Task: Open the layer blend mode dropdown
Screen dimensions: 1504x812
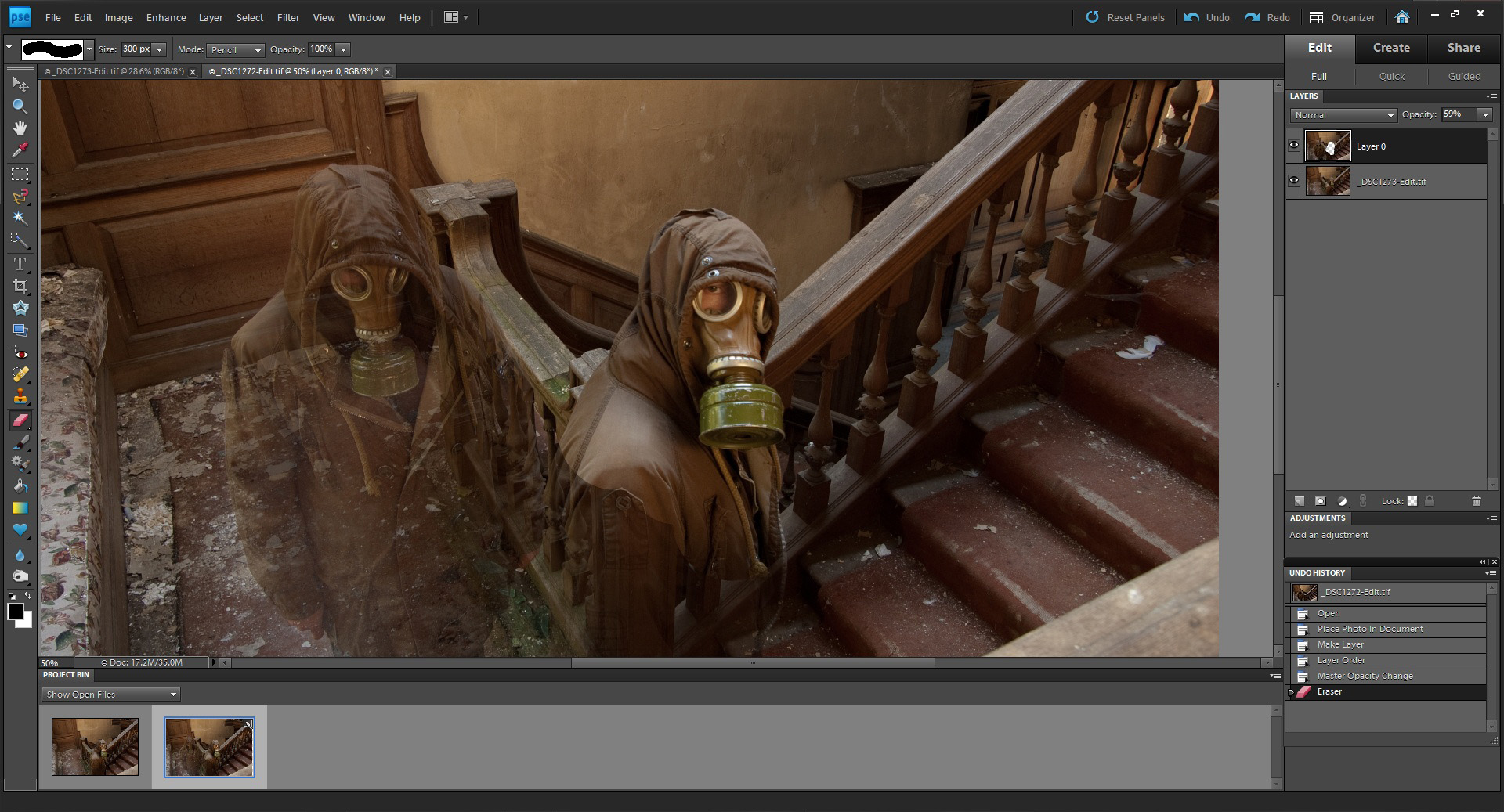Action: click(1344, 115)
